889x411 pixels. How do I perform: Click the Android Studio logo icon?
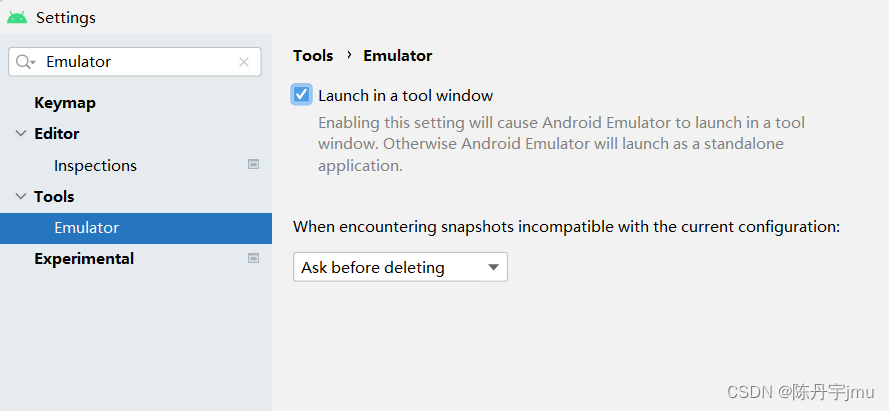17,17
